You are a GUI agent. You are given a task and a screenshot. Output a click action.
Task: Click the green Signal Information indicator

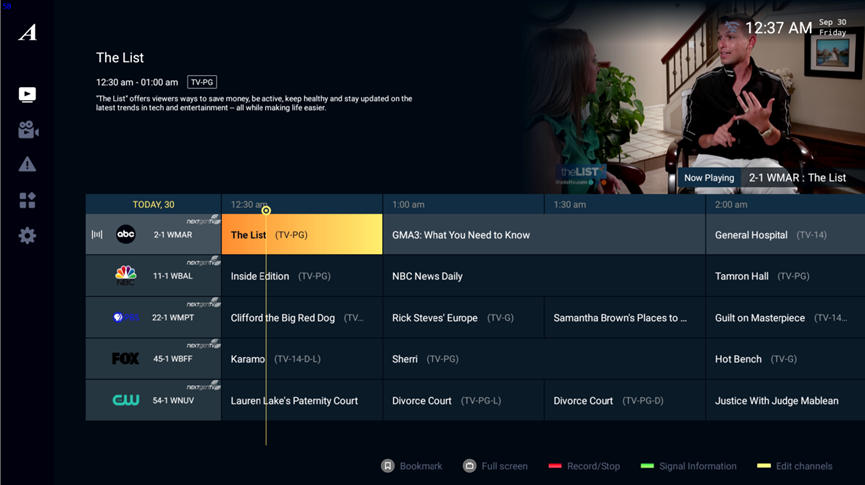click(647, 466)
